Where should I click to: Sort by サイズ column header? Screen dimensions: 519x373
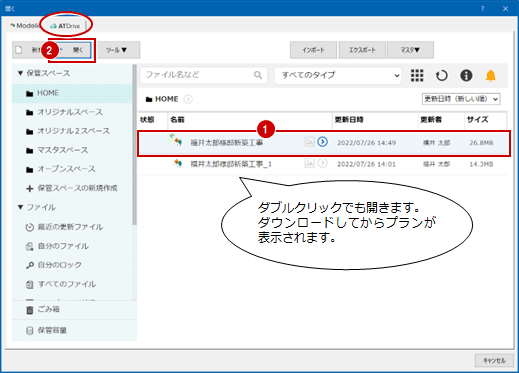[477, 119]
